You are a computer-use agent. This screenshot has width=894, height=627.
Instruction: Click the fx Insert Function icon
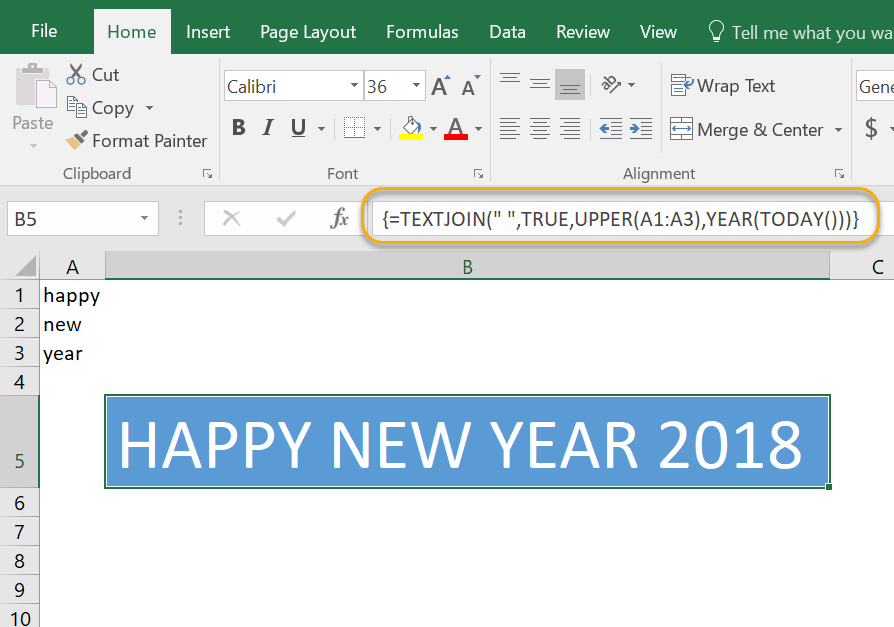click(339, 218)
